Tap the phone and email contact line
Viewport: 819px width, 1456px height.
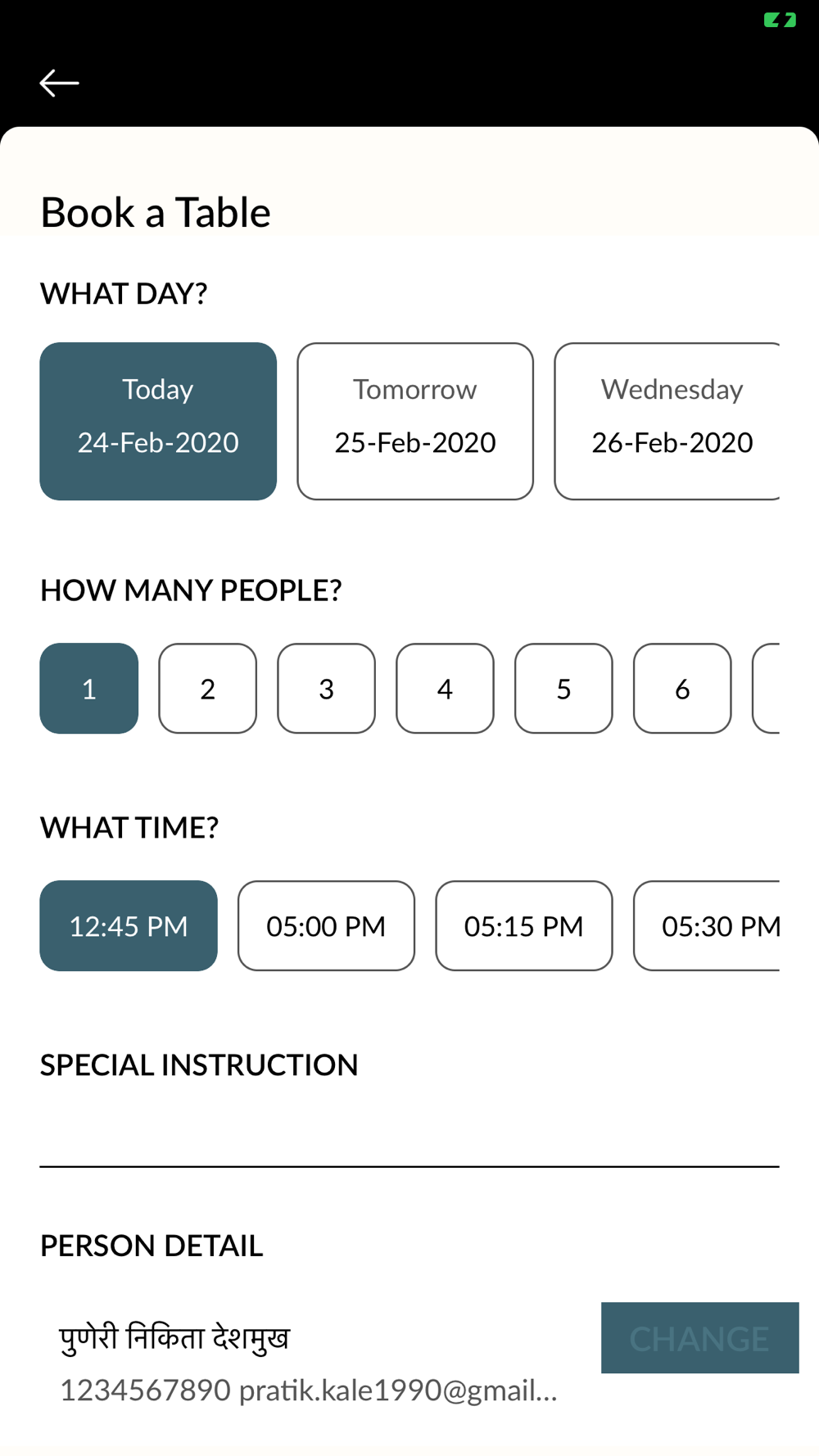coord(309,1390)
